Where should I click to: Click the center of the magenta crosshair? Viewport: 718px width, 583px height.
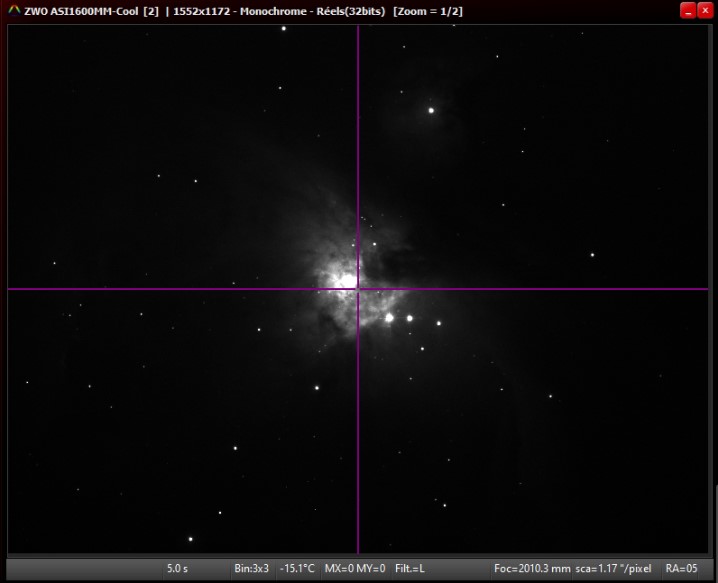click(358, 289)
